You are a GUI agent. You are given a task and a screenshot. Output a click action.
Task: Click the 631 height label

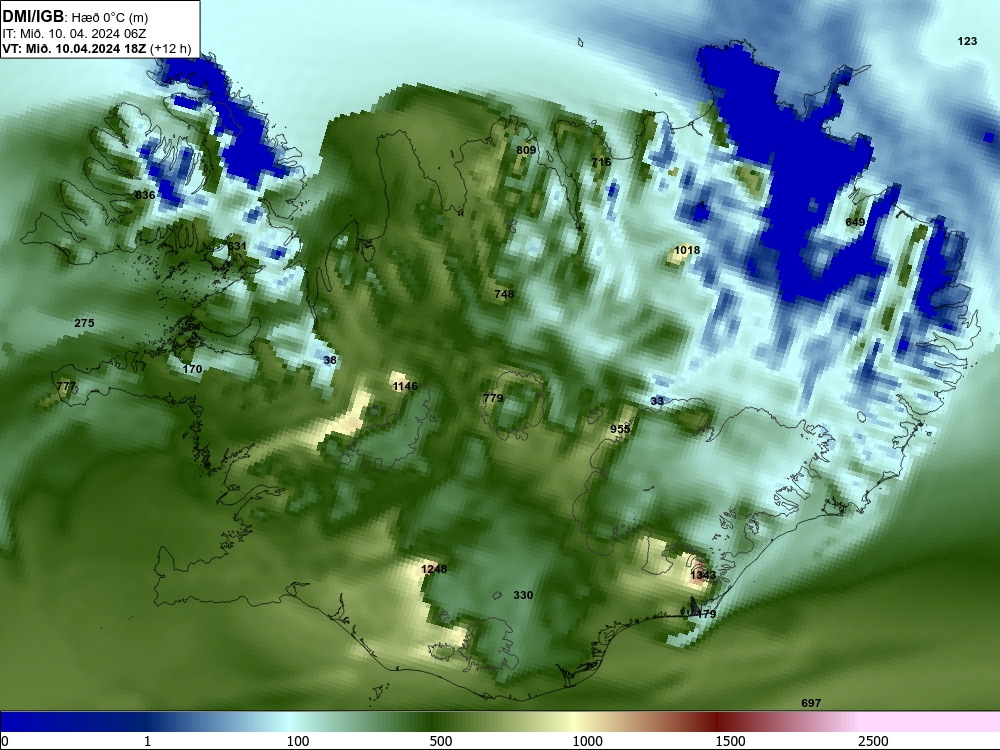coord(236,246)
